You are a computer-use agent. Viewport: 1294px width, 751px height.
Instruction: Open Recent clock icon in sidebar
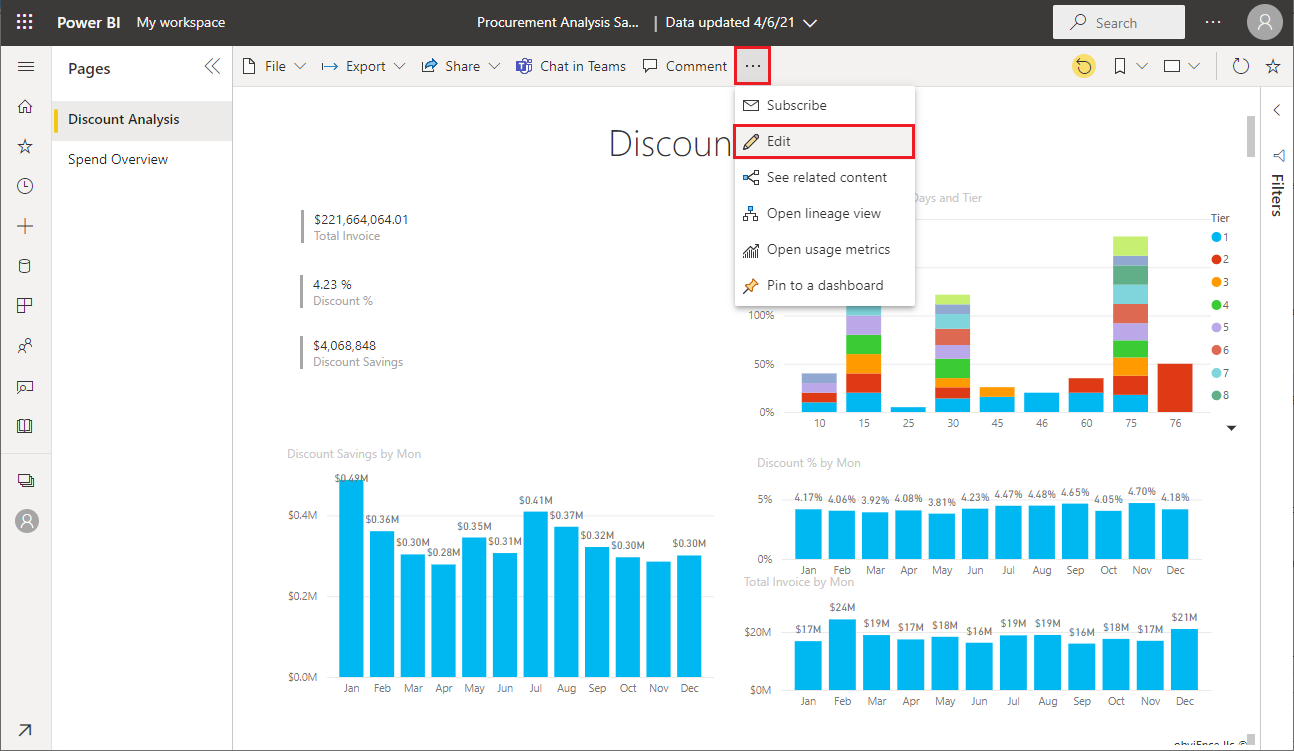click(x=26, y=186)
